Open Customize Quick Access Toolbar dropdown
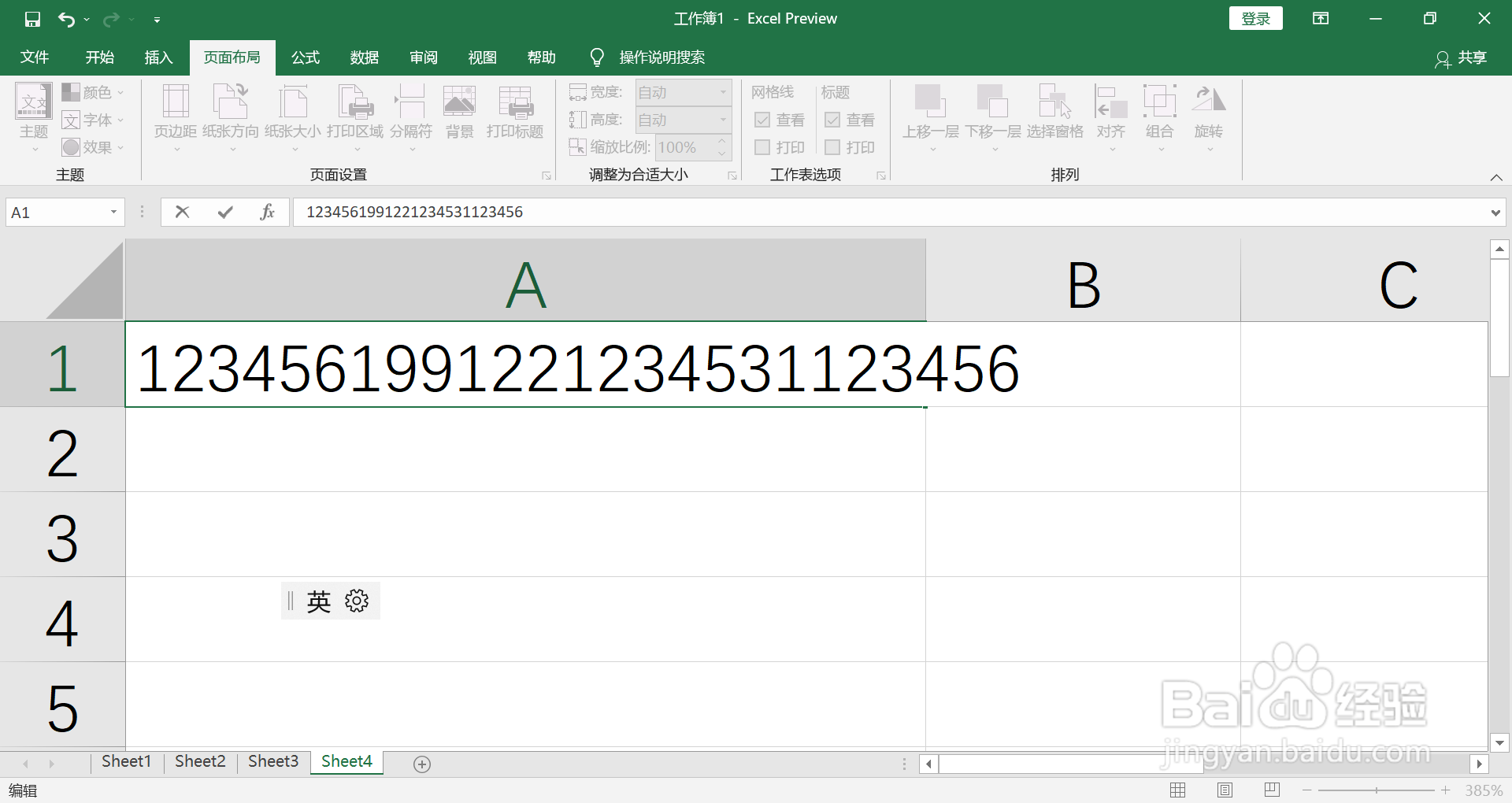The width and height of the screenshot is (1512, 803). click(157, 20)
